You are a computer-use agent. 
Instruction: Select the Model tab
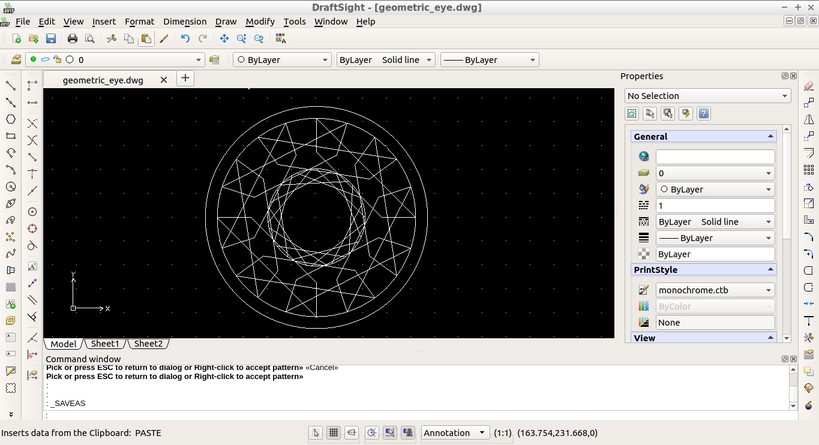pos(63,344)
